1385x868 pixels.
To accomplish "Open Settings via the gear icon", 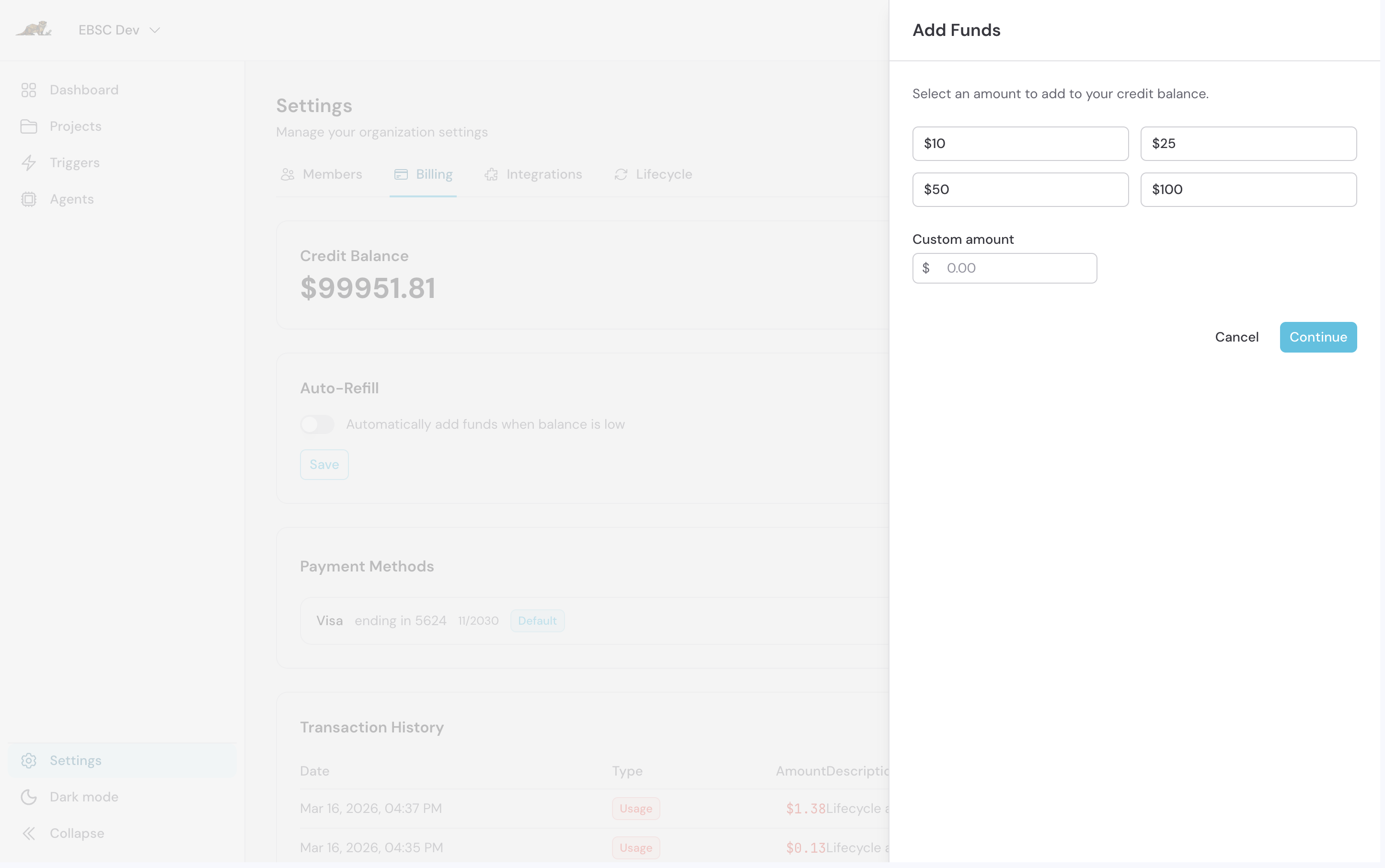I will pos(29,760).
